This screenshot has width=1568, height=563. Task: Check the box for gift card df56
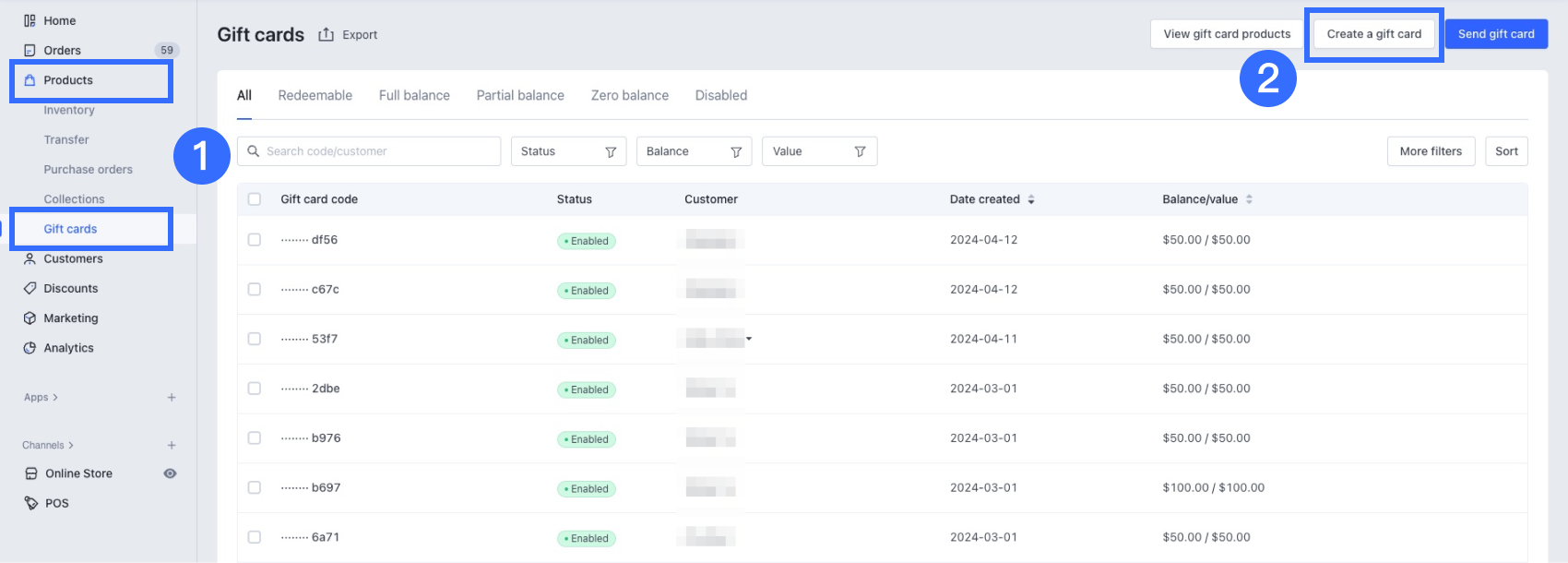click(x=255, y=240)
